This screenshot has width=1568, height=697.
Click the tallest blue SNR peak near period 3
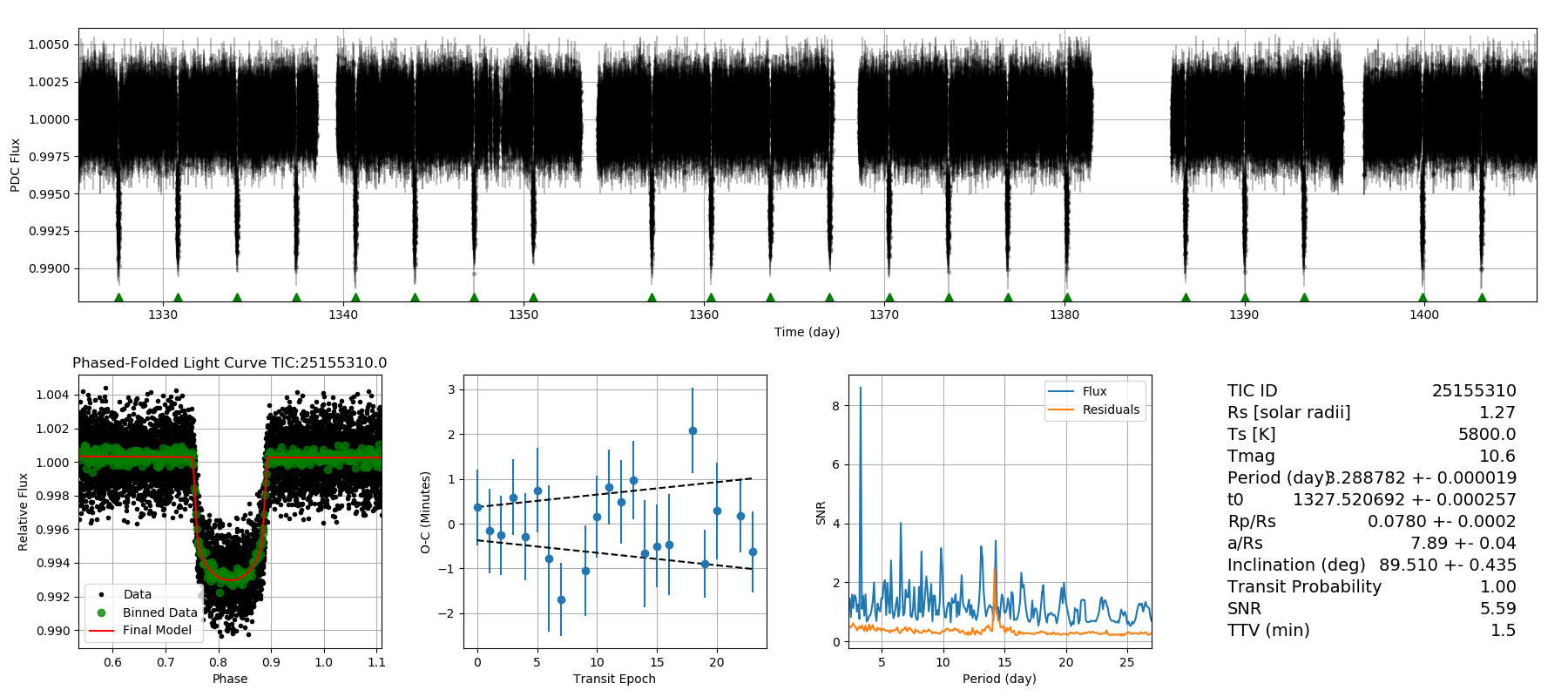click(861, 389)
